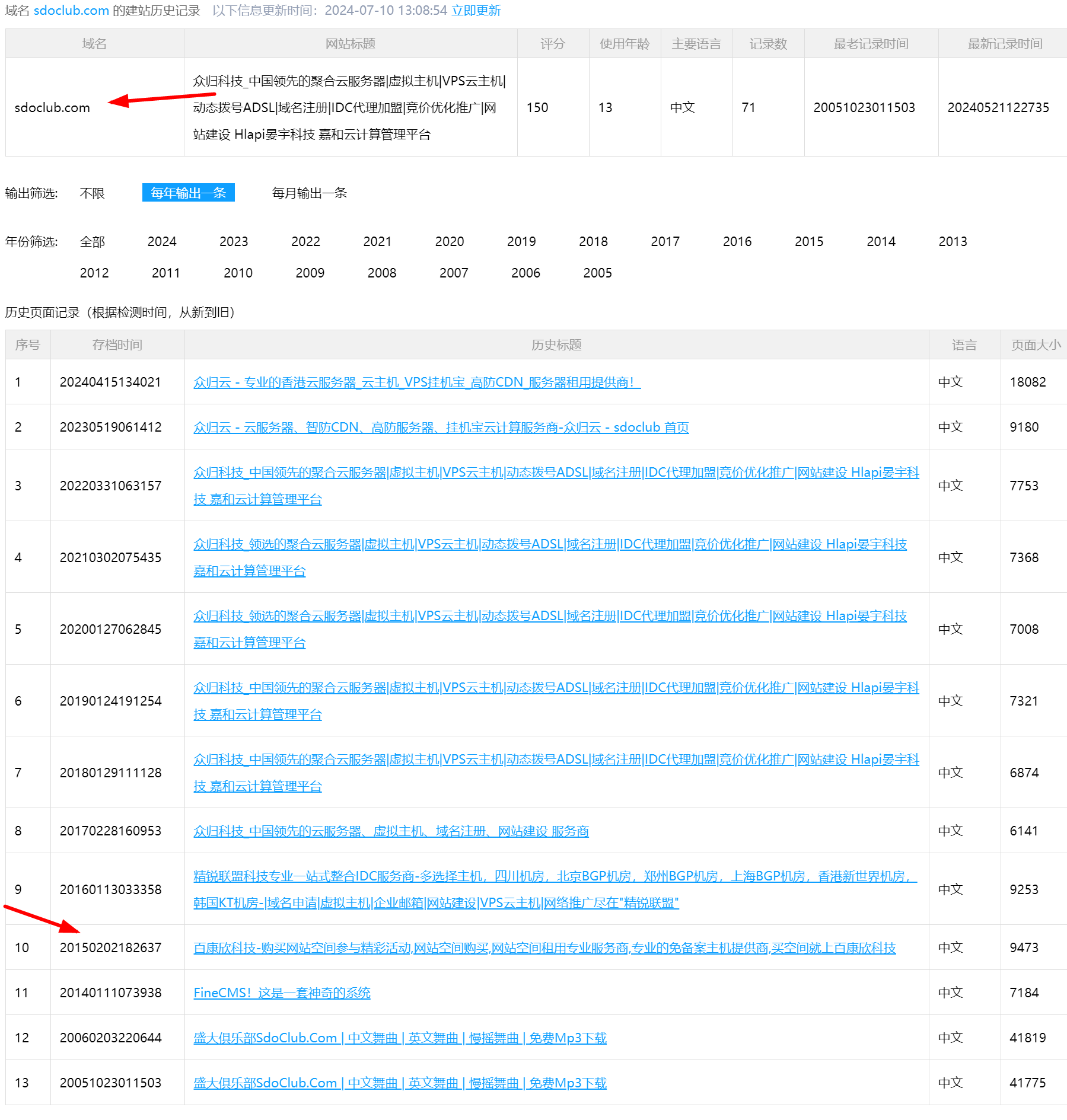Open the 百康欣科技 history title link

coord(544,948)
